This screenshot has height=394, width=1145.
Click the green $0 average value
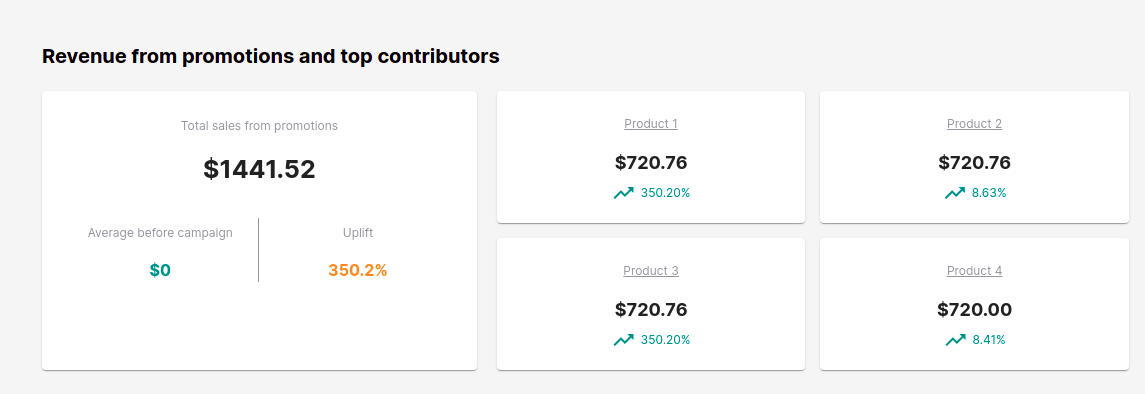point(160,271)
